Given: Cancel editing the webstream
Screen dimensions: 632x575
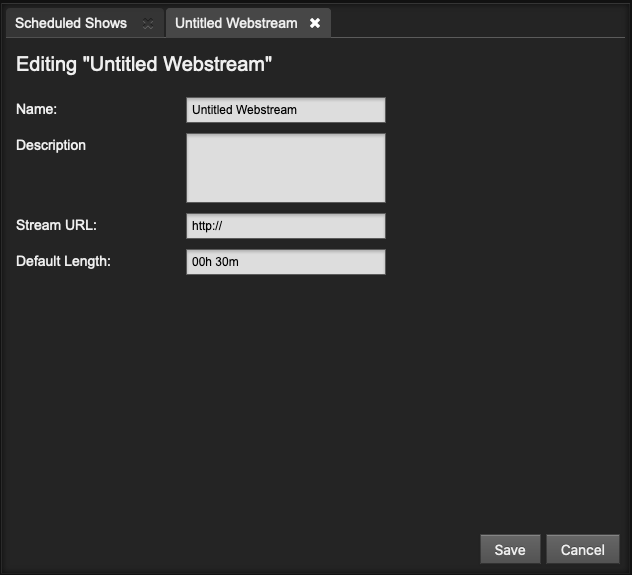Looking at the screenshot, I should click(582, 549).
